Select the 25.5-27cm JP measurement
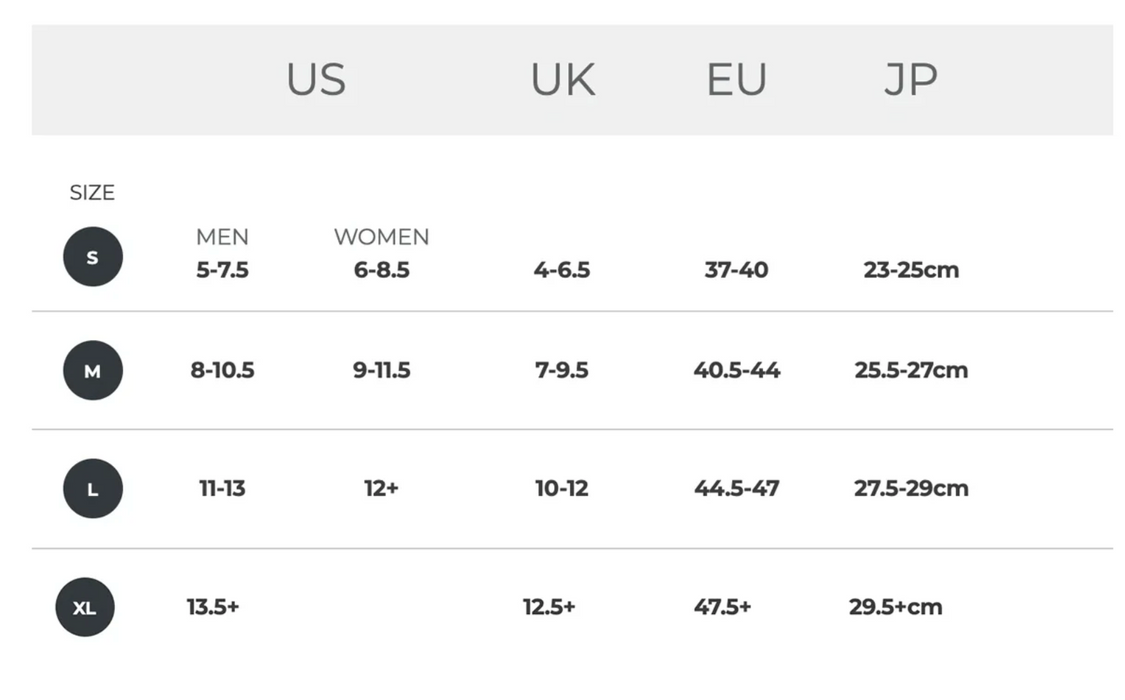1125x700 pixels. (x=911, y=370)
